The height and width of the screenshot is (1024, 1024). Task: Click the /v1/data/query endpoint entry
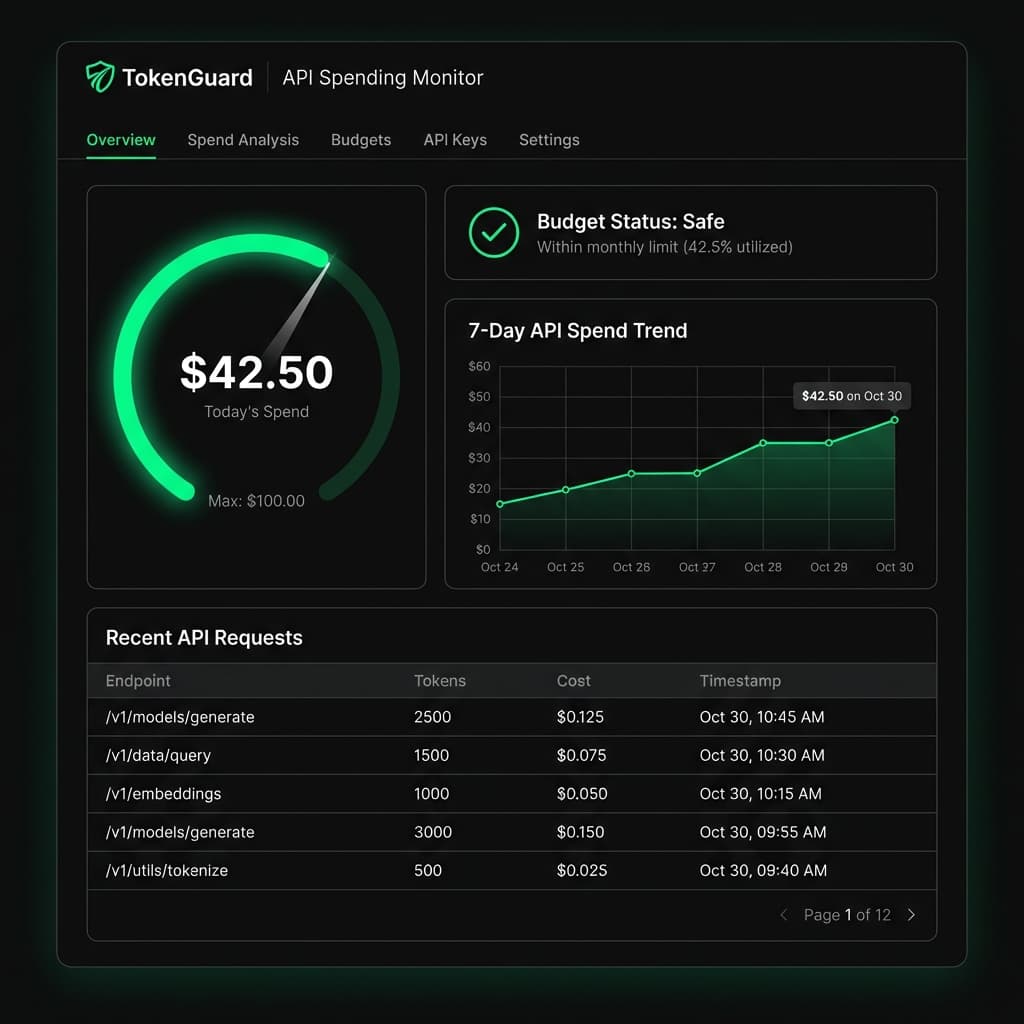click(x=156, y=755)
